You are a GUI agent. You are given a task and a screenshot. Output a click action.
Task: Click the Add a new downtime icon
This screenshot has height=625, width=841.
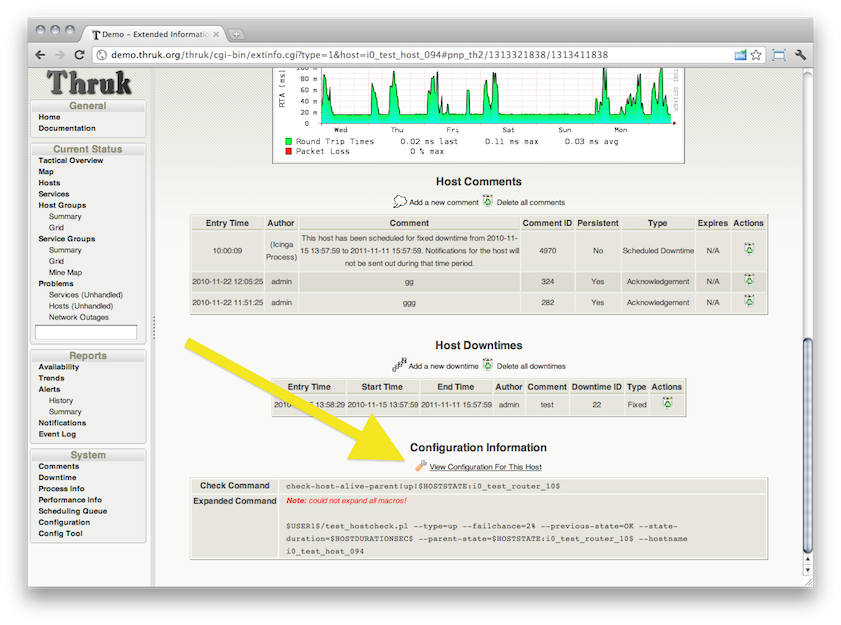click(x=399, y=365)
